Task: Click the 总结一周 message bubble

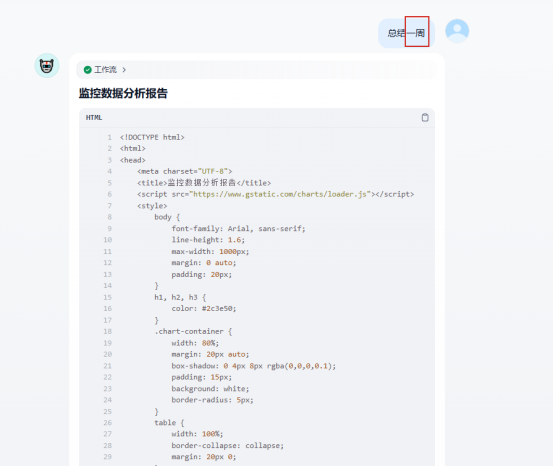Action: click(406, 33)
